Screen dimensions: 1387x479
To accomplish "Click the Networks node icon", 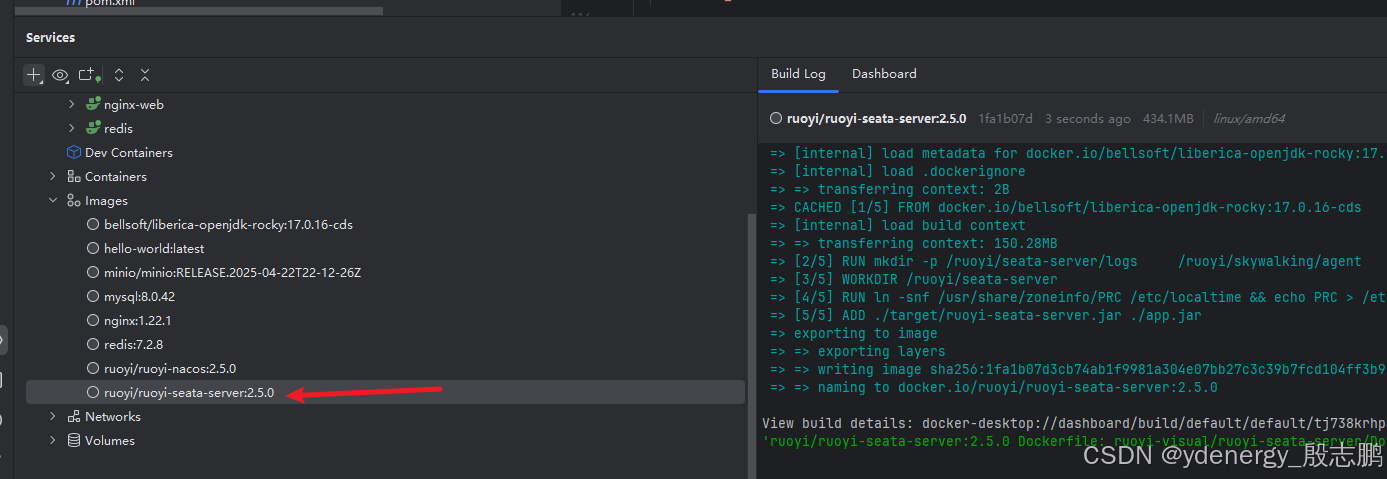I will (73, 417).
